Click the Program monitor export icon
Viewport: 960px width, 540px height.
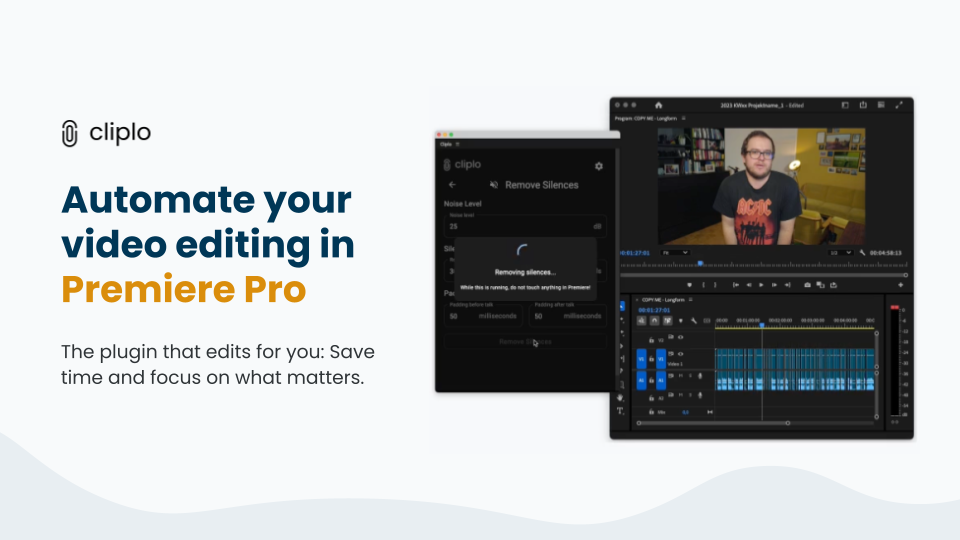(833, 285)
